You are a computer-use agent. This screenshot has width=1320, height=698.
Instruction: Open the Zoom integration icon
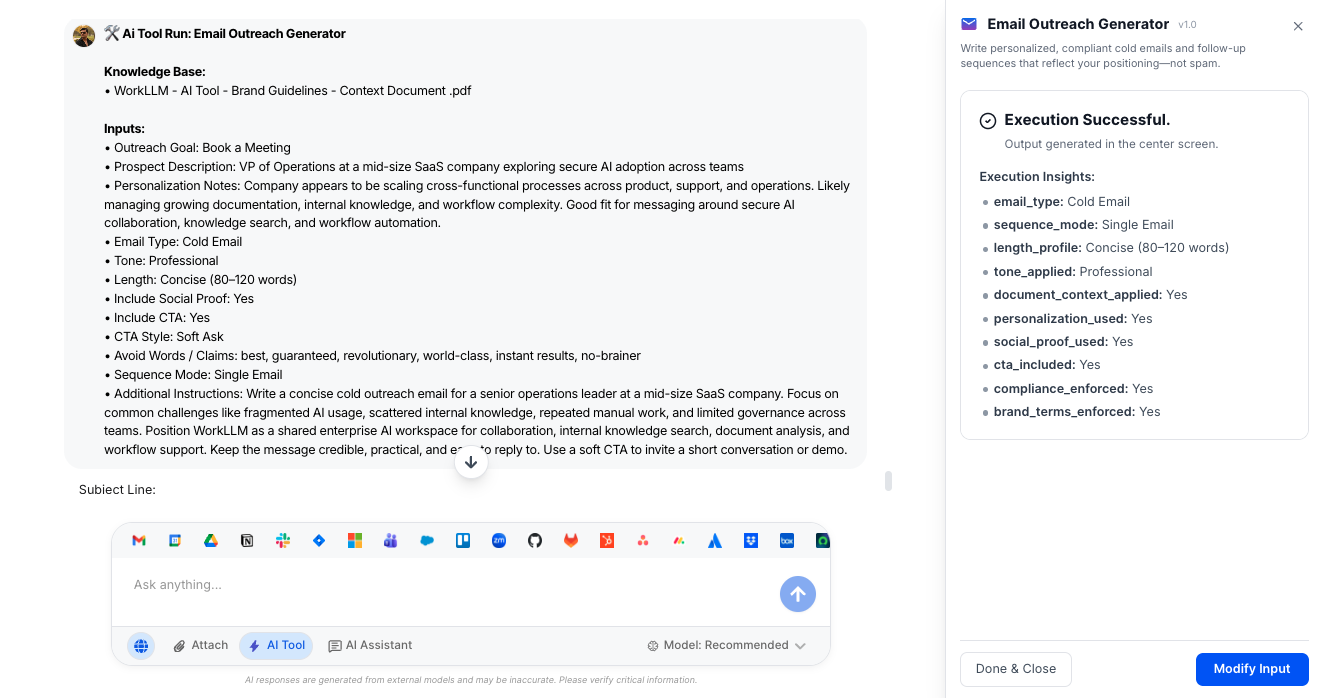pyautogui.click(x=499, y=540)
